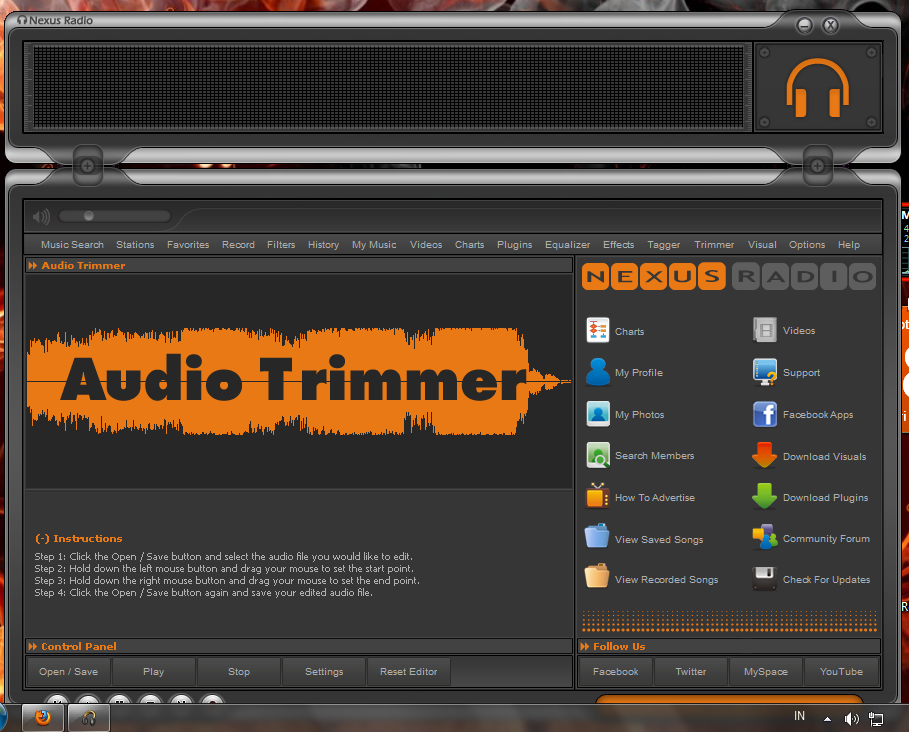Click the Check For Updates disk icon

[765, 578]
